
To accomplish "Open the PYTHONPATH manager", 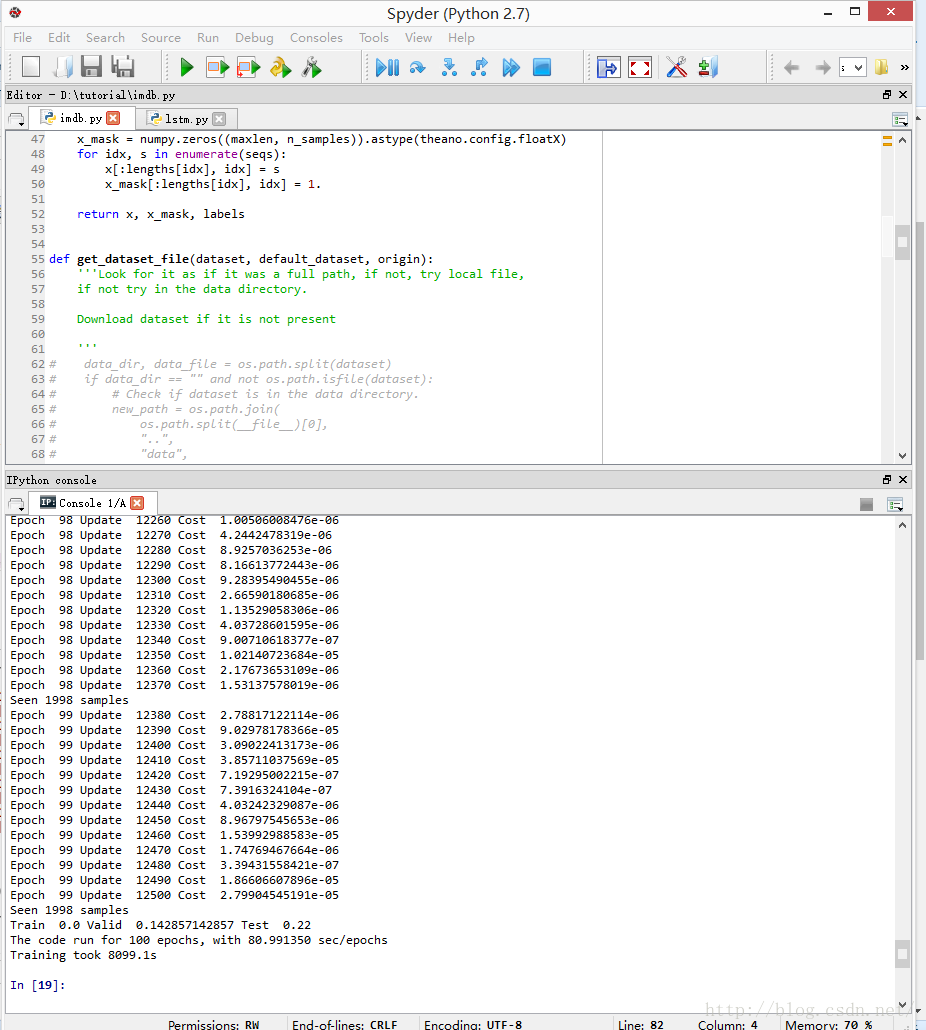I will point(708,67).
